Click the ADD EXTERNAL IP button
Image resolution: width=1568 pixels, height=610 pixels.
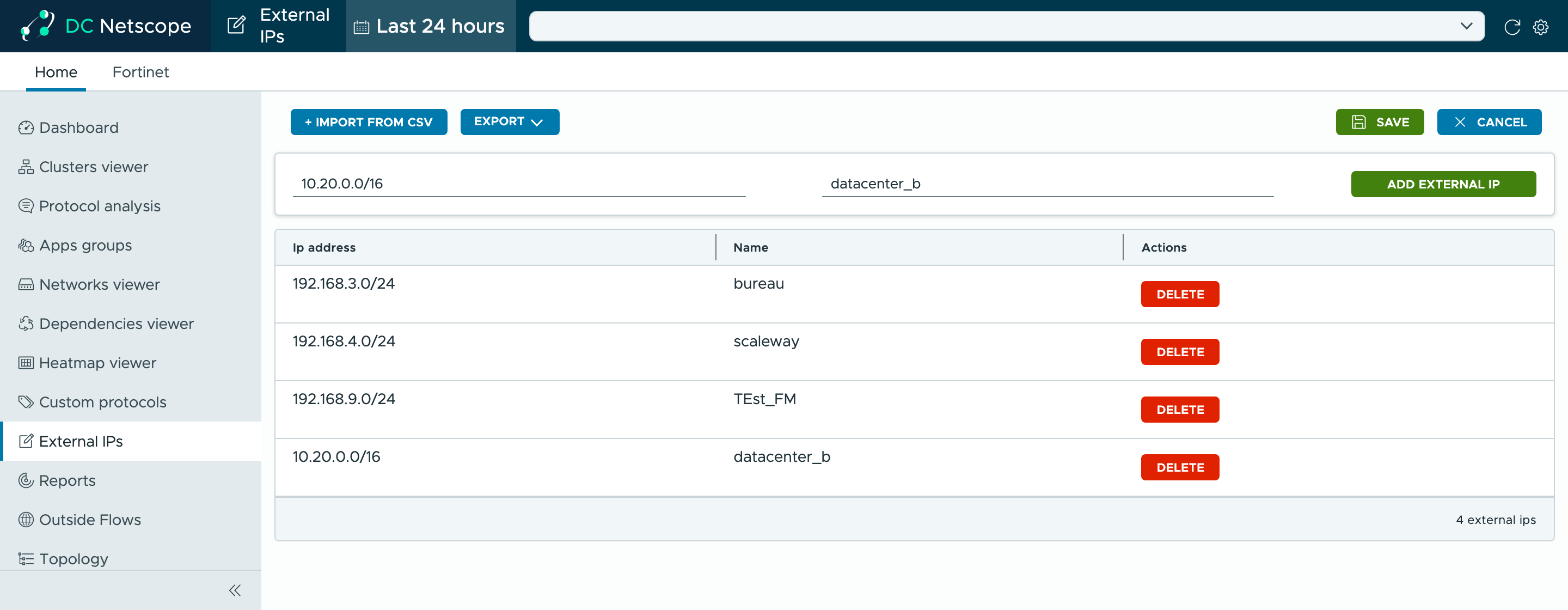tap(1443, 184)
